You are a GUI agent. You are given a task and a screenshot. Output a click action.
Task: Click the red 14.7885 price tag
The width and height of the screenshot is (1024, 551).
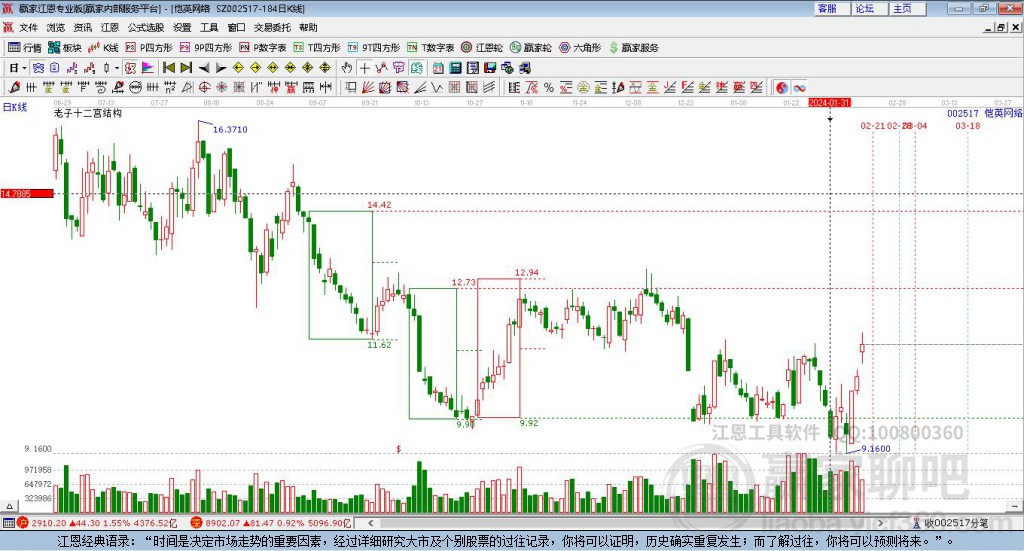point(27,193)
